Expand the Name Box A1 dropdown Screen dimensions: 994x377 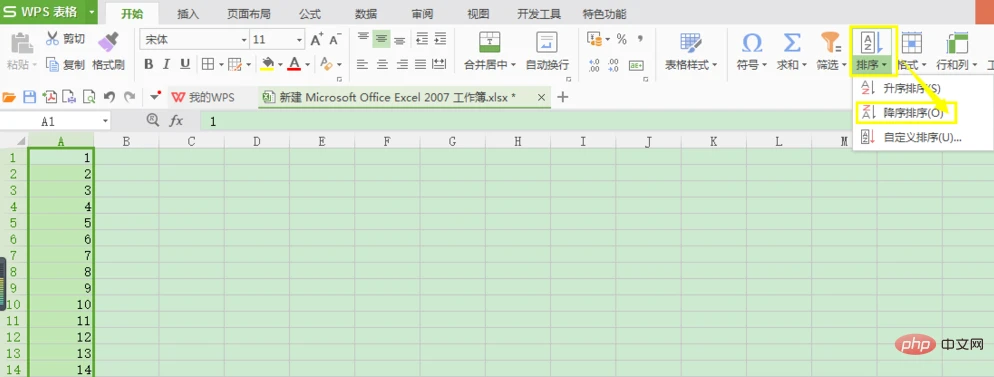click(105, 120)
